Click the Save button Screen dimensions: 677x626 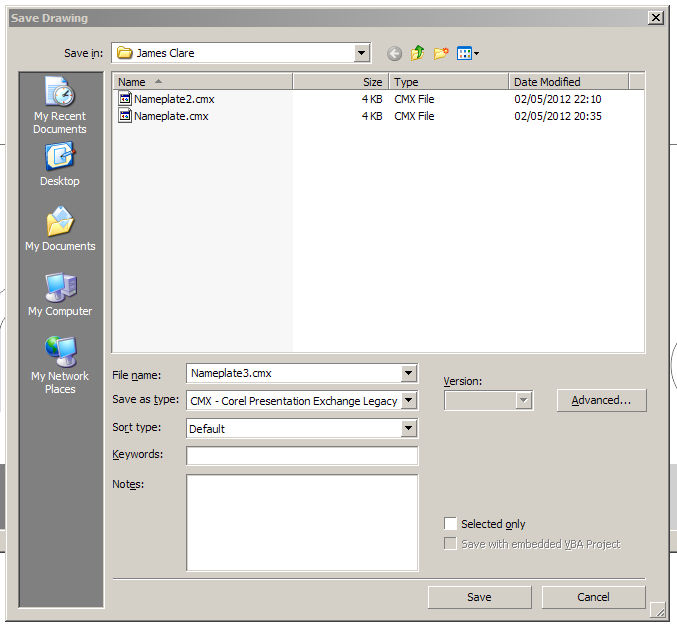tap(479, 597)
